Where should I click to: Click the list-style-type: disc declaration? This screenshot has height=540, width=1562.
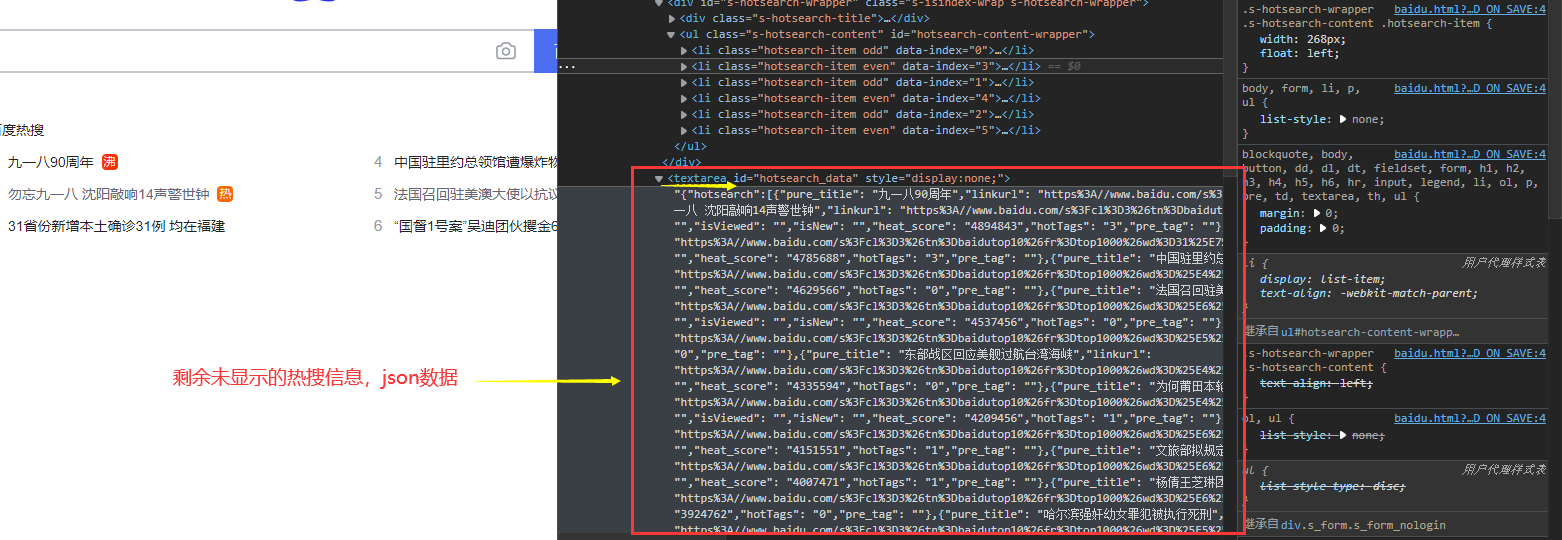click(x=1332, y=486)
